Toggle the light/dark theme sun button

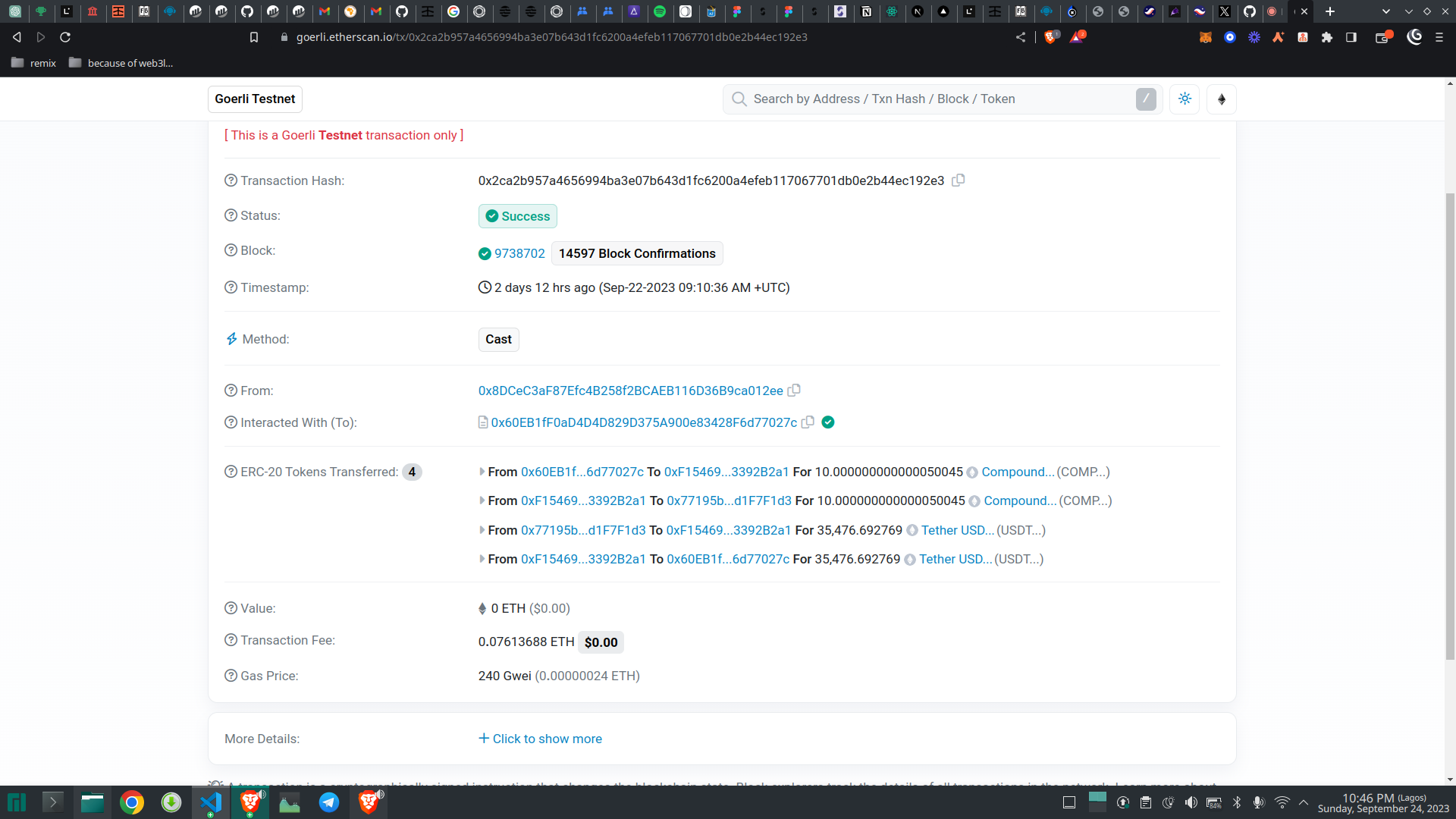1185,99
